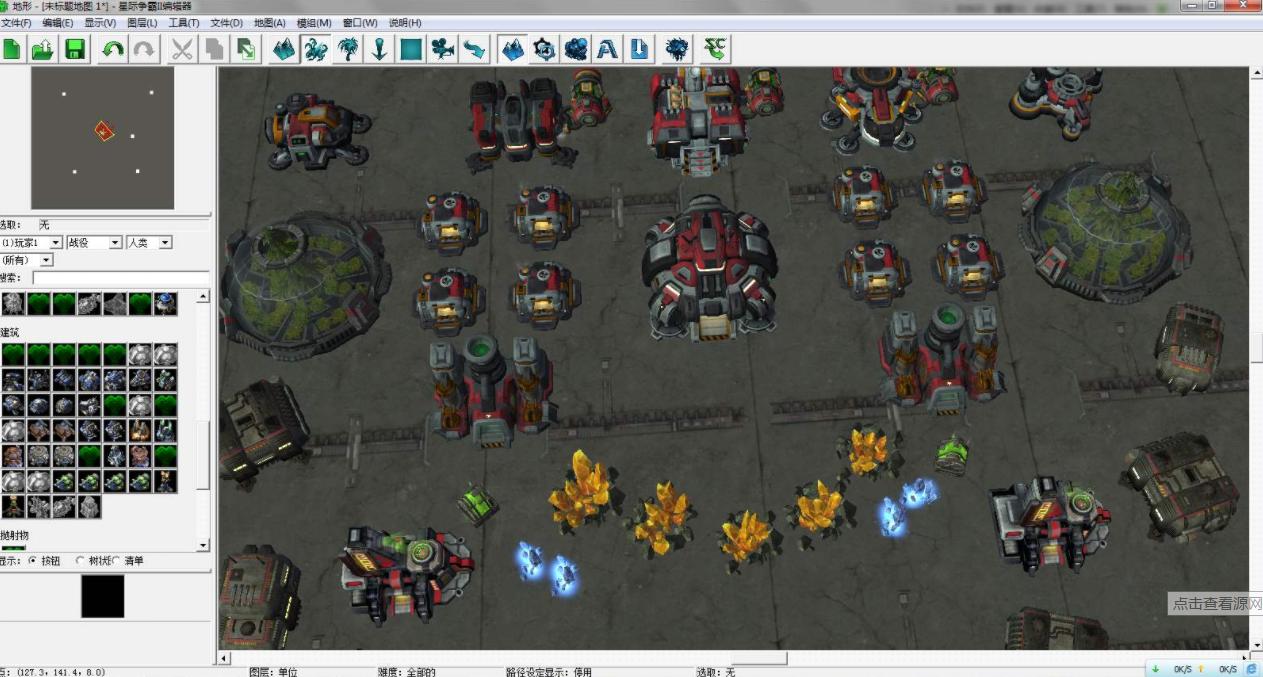Switch to Doodads layer palm tree icon

tap(348, 48)
